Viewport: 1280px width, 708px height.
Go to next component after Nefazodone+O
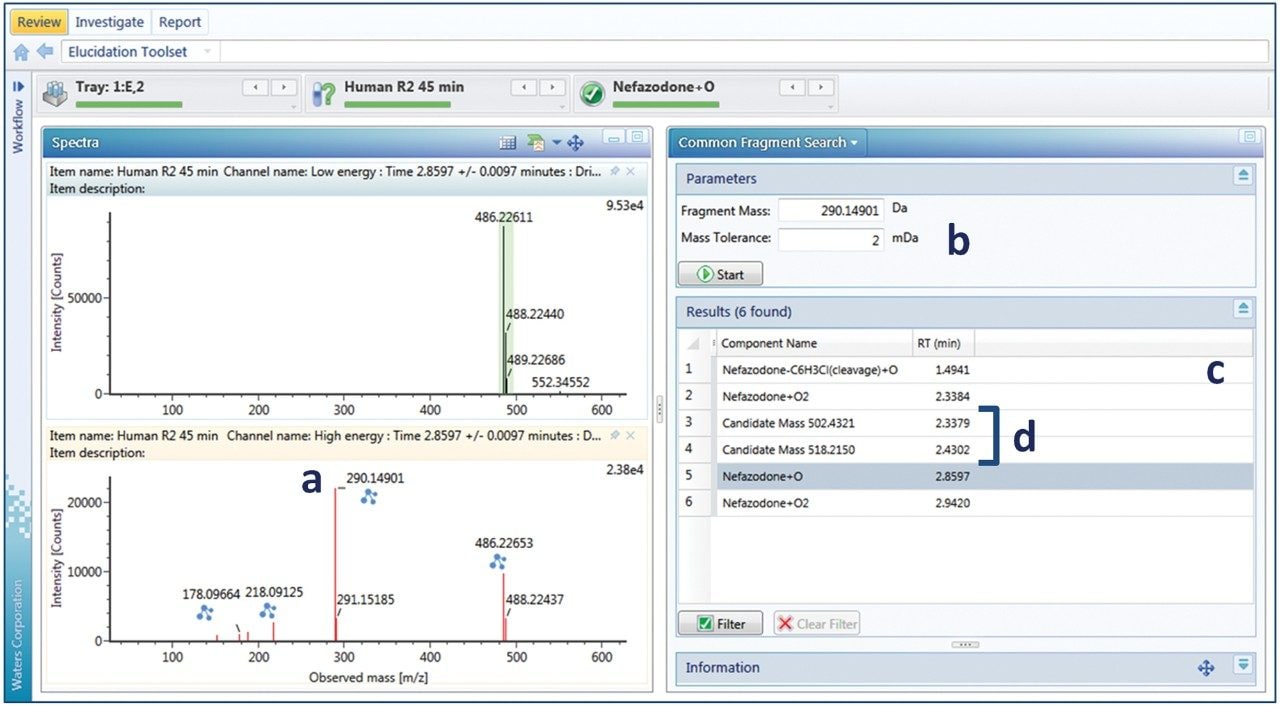pos(821,88)
